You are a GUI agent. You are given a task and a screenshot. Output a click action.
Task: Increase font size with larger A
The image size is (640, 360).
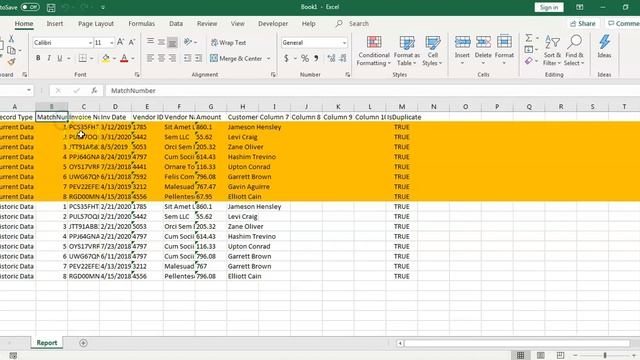[120, 42]
